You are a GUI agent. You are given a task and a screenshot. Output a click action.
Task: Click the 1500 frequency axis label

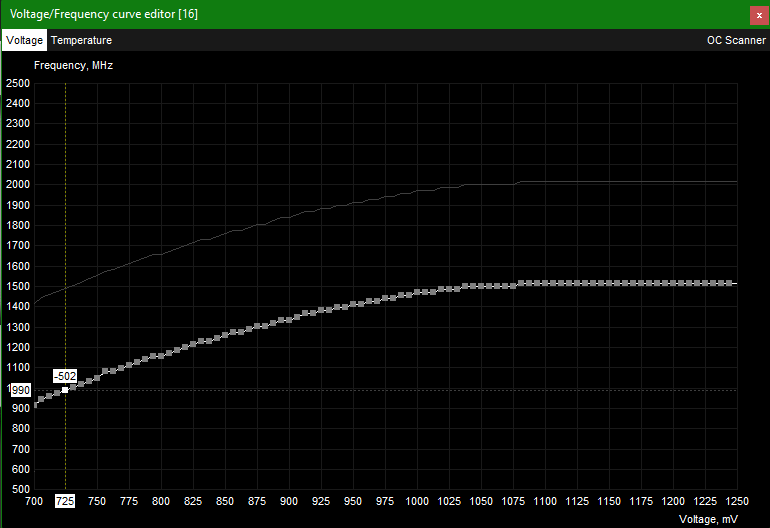click(18, 286)
